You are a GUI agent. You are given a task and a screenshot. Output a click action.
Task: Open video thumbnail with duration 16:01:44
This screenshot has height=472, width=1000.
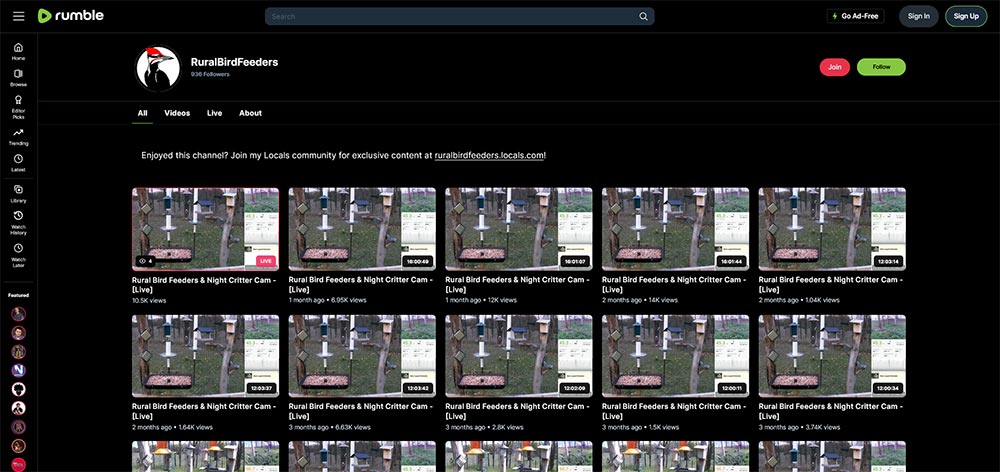point(675,229)
